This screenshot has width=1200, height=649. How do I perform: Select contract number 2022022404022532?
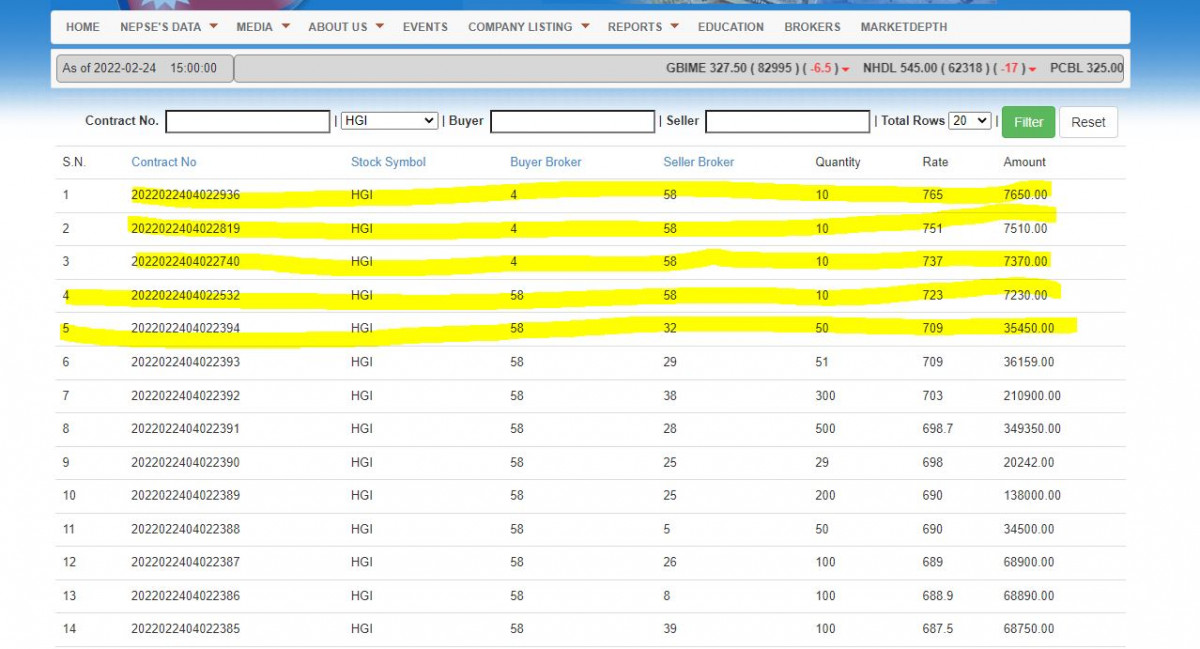[185, 295]
